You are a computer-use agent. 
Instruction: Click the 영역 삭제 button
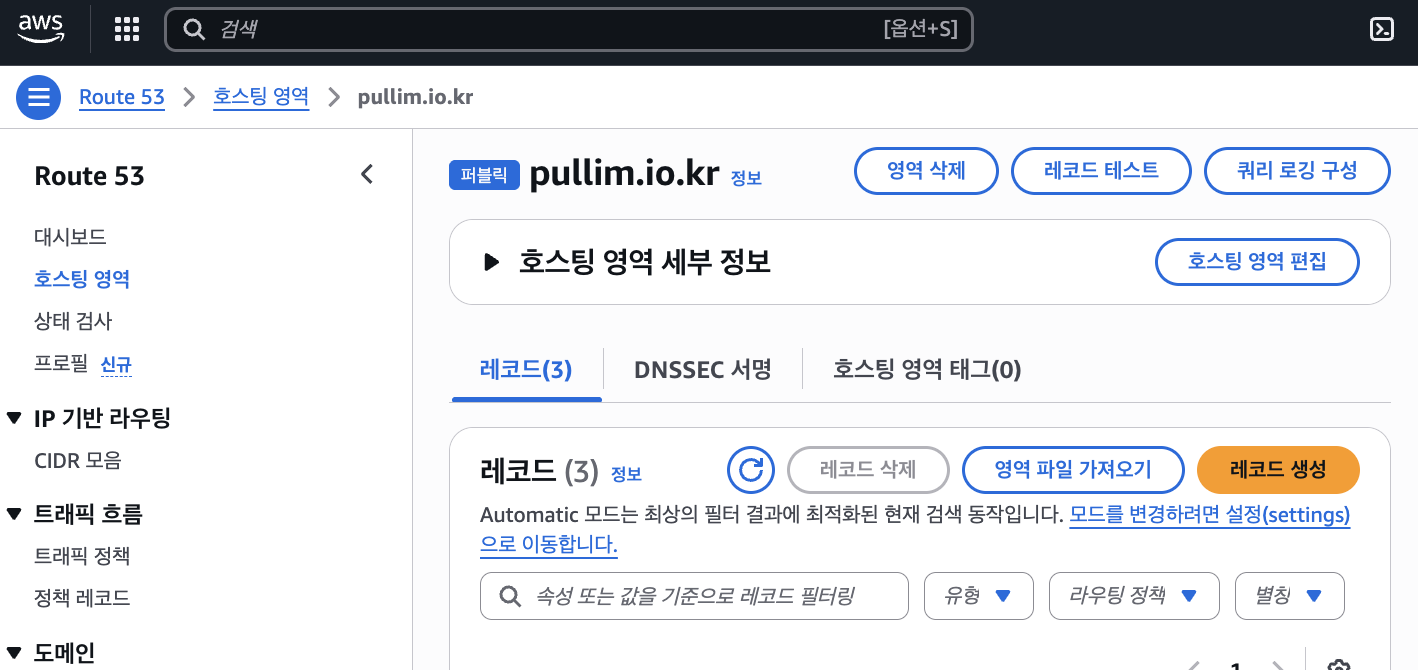(926, 171)
